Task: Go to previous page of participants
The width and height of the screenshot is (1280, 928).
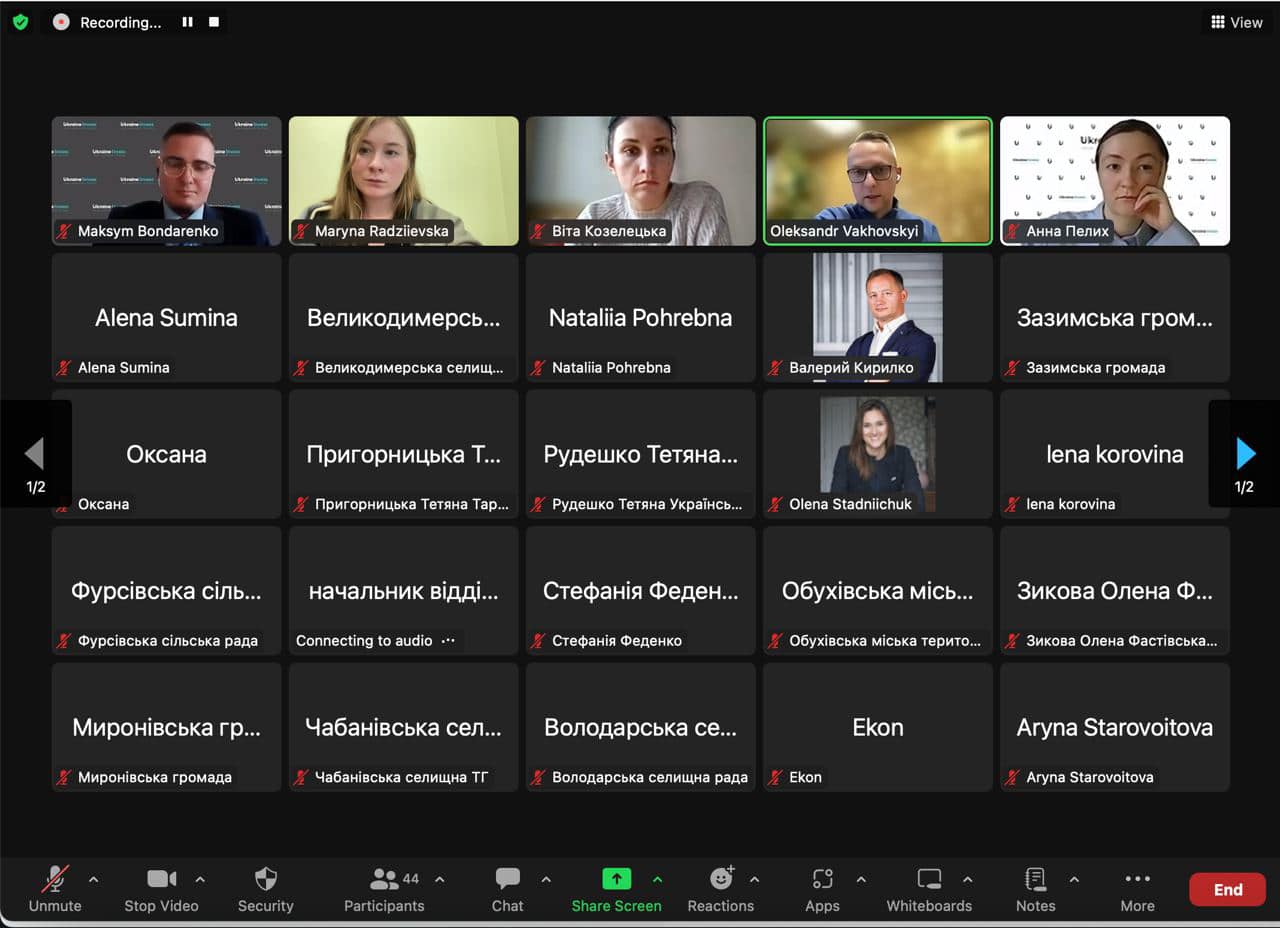Action: coord(35,455)
